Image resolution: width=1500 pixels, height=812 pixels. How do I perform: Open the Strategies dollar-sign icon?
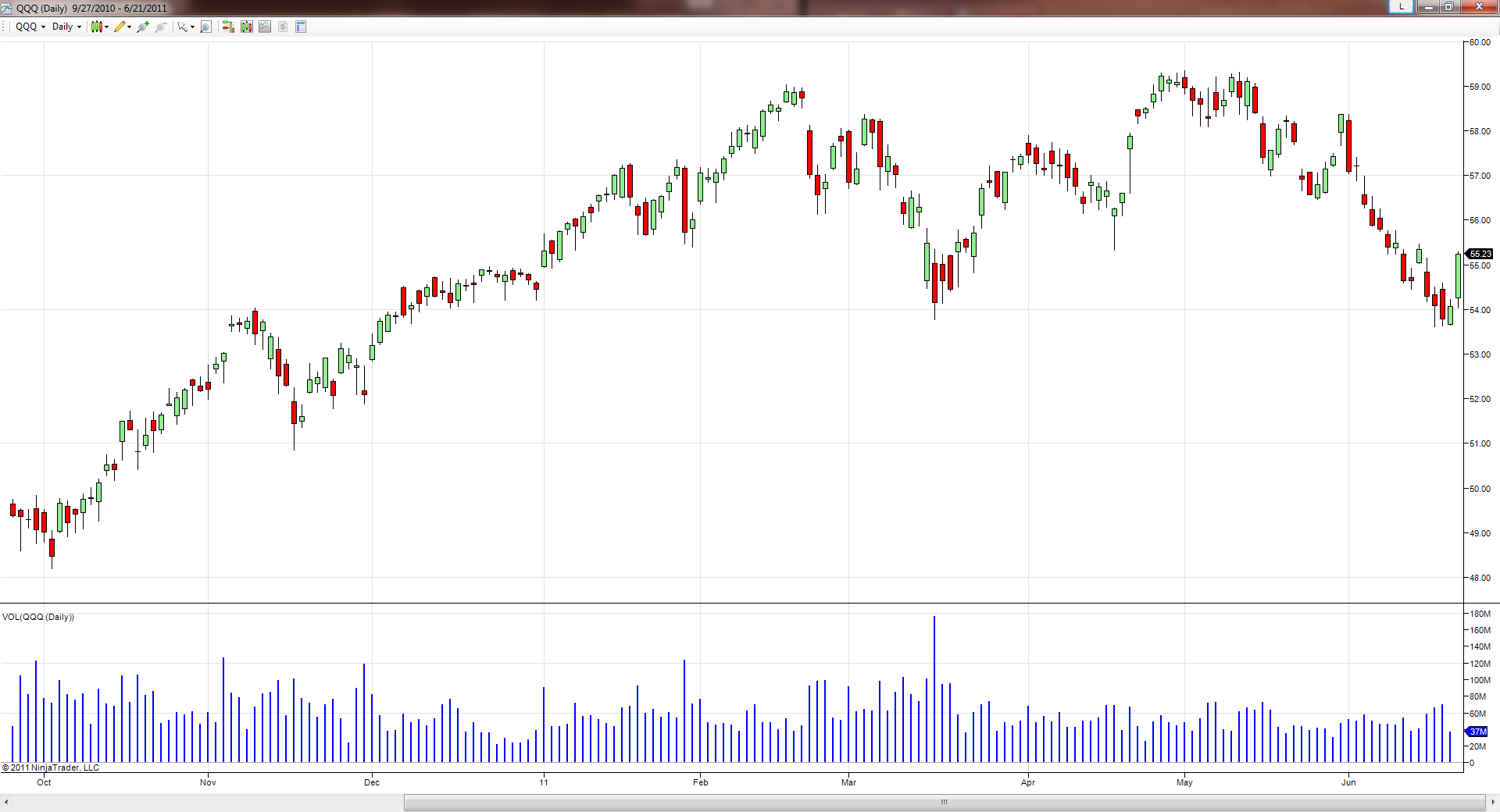(283, 27)
